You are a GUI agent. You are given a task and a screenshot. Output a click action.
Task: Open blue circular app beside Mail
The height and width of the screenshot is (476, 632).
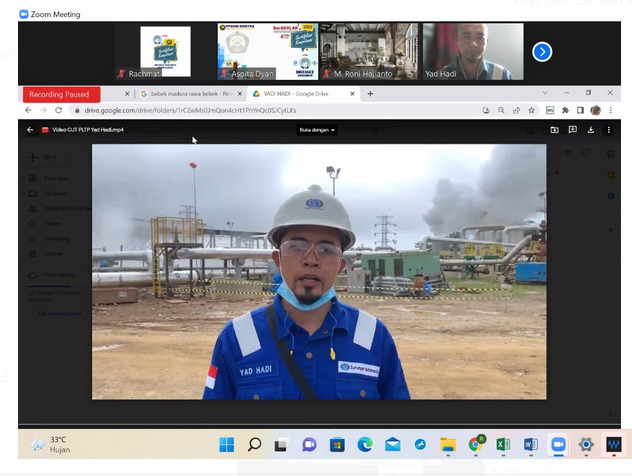[x=420, y=445]
